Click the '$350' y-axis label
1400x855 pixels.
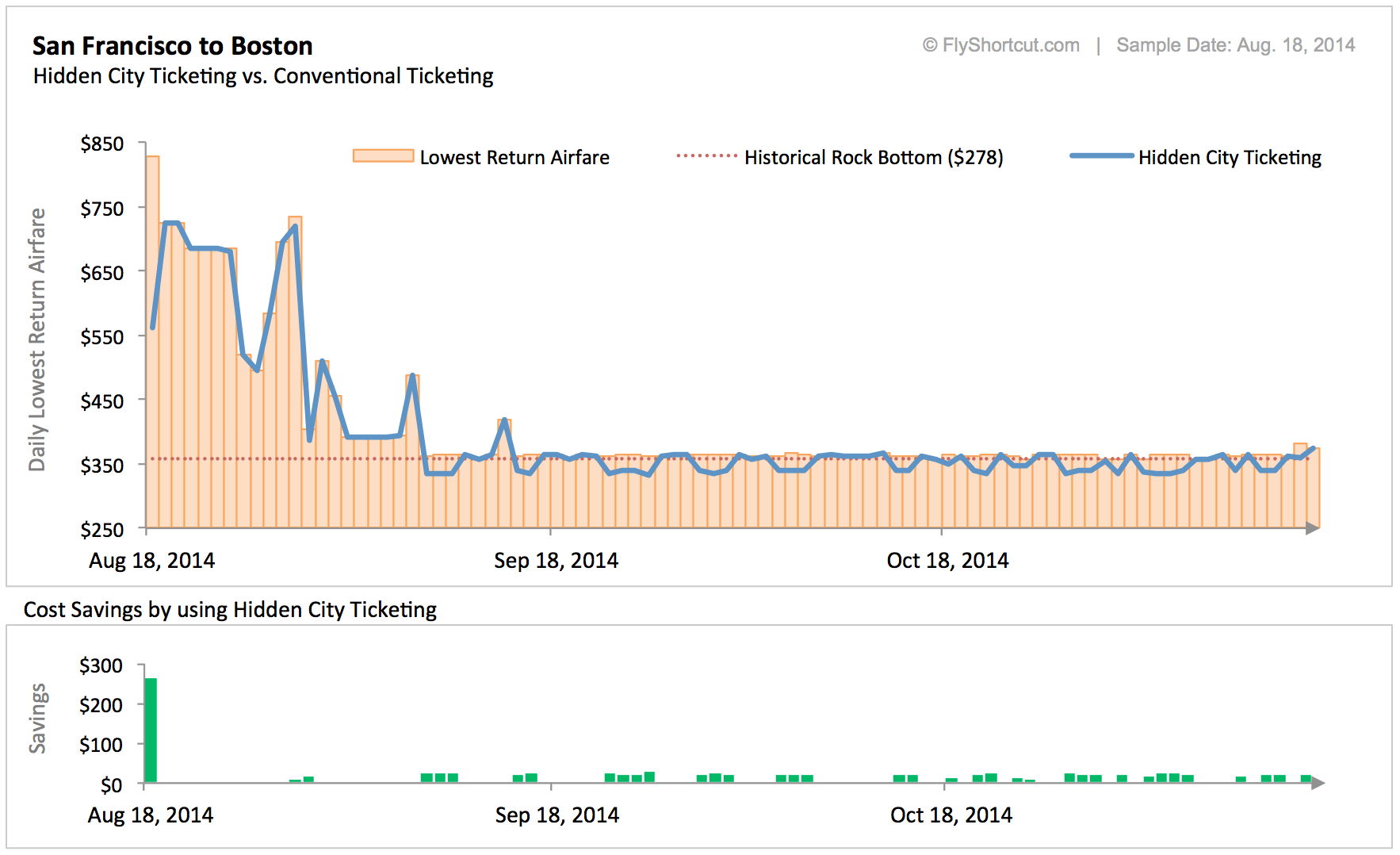point(102,466)
